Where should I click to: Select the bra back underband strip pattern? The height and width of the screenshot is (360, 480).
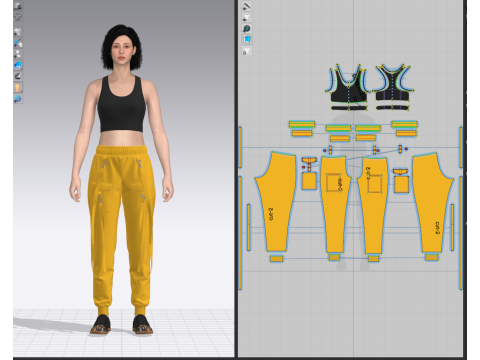coord(392,108)
